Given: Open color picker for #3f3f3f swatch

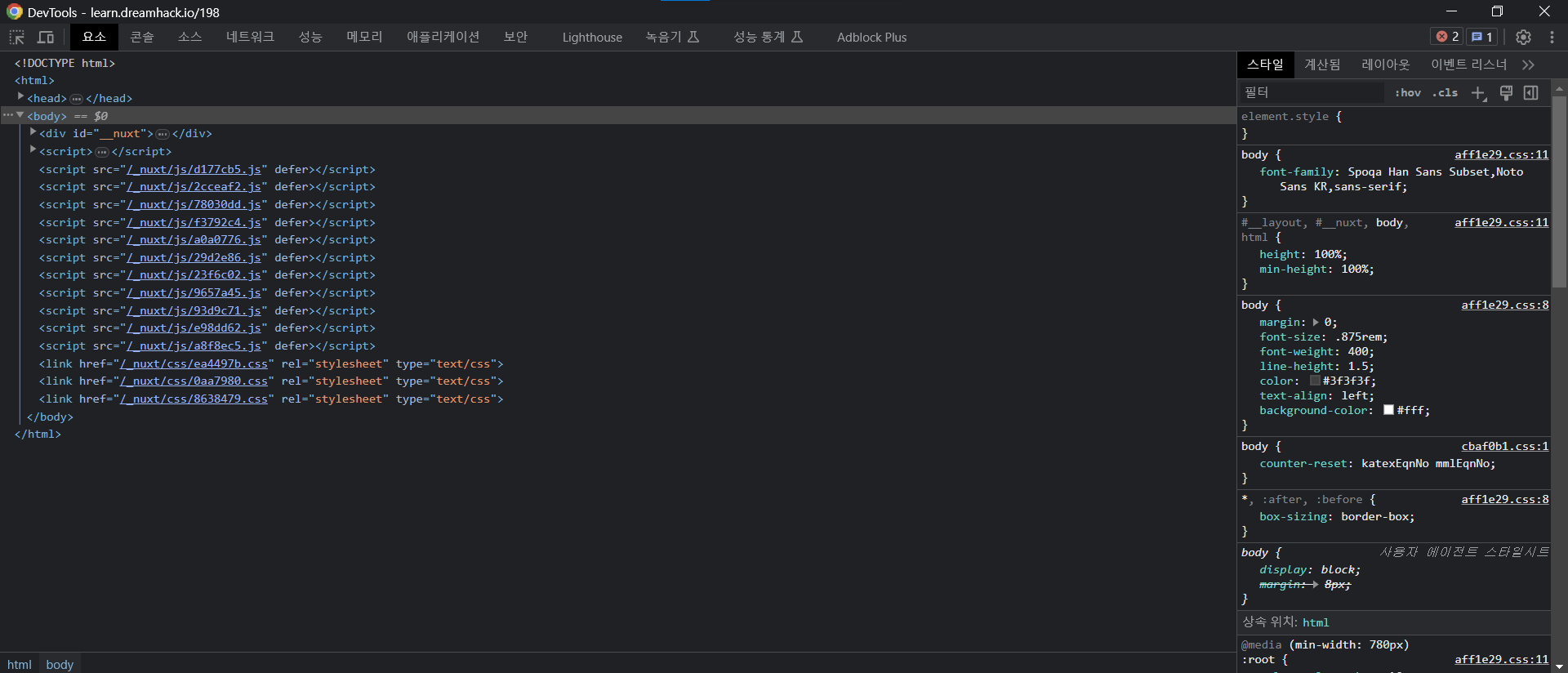Looking at the screenshot, I should pyautogui.click(x=1315, y=381).
